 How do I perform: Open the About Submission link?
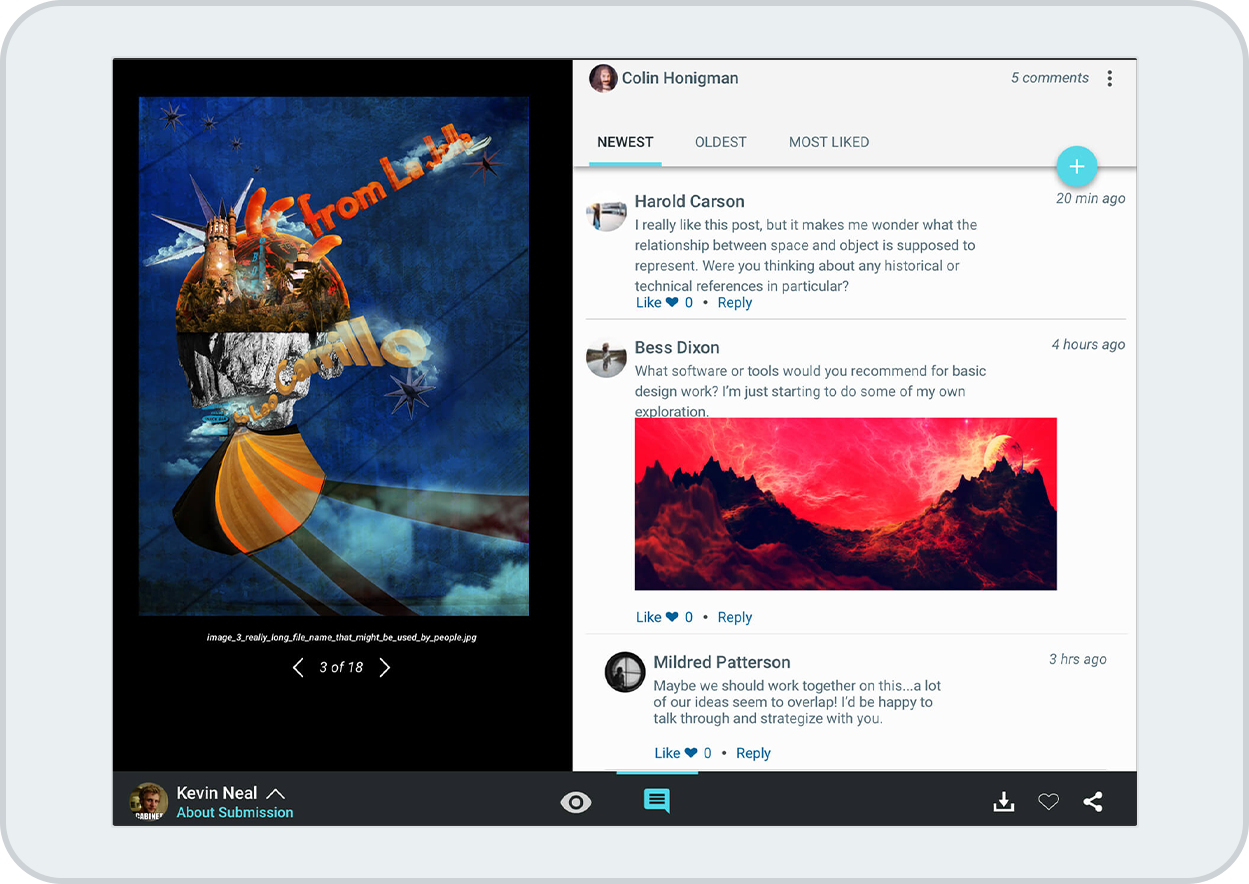tap(235, 813)
